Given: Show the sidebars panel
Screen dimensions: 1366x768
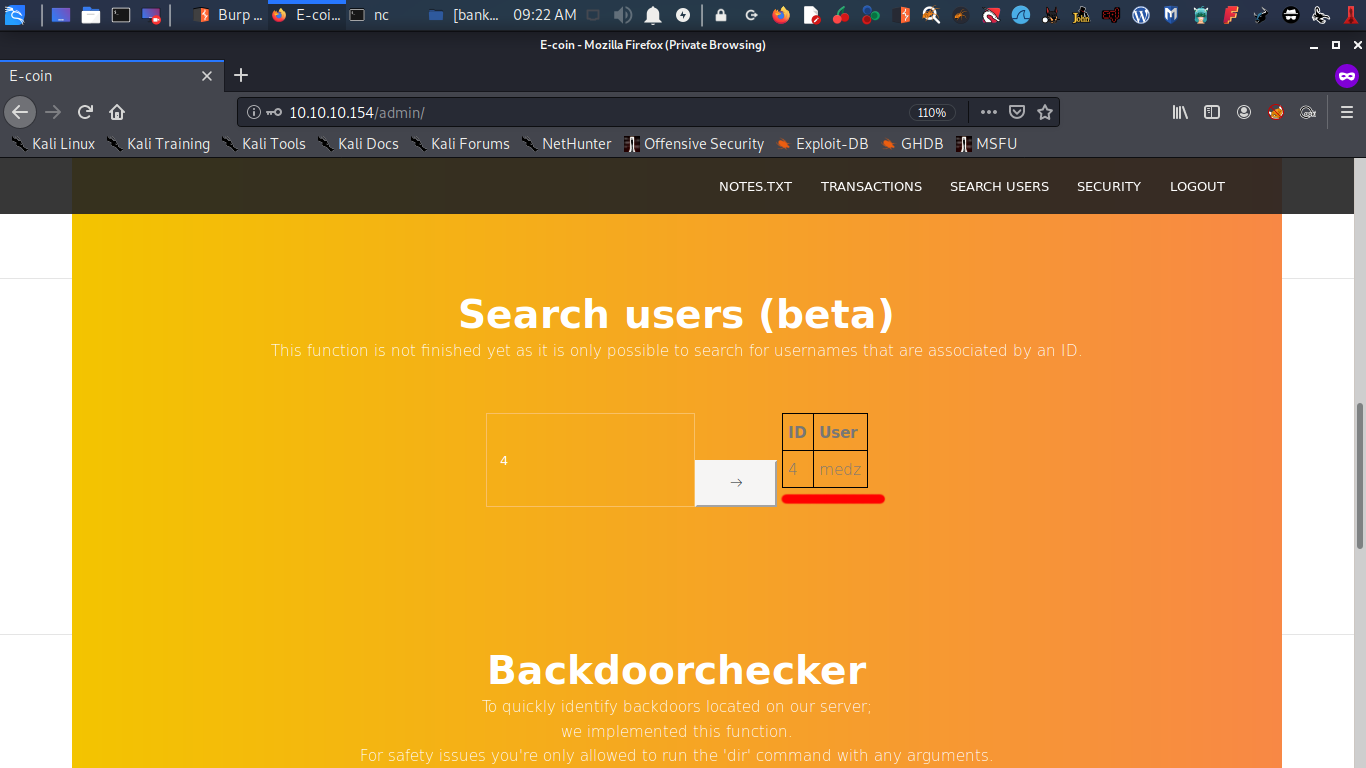Looking at the screenshot, I should [x=1212, y=112].
